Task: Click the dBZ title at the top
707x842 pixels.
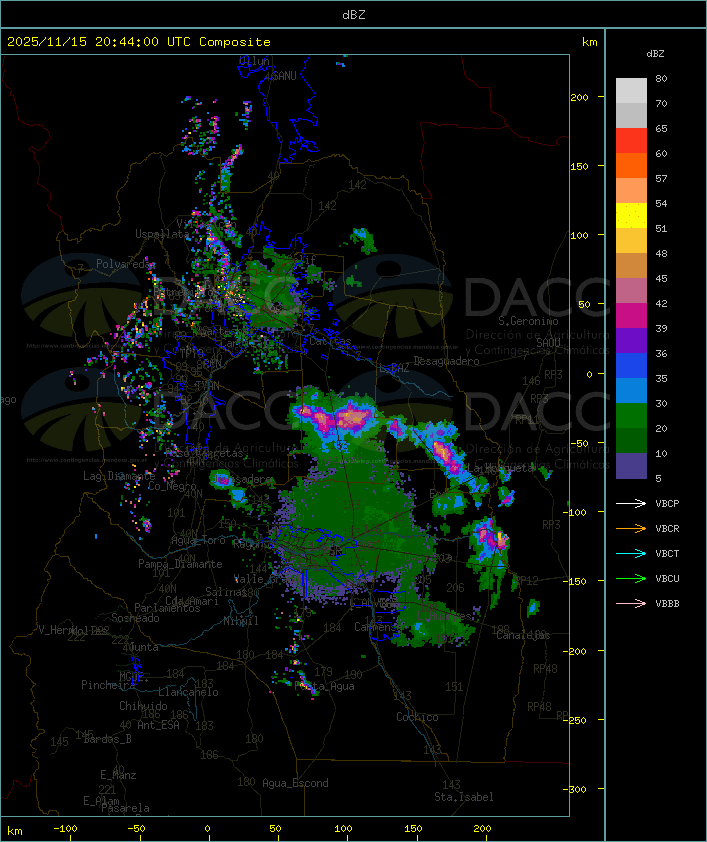Action: 354,14
